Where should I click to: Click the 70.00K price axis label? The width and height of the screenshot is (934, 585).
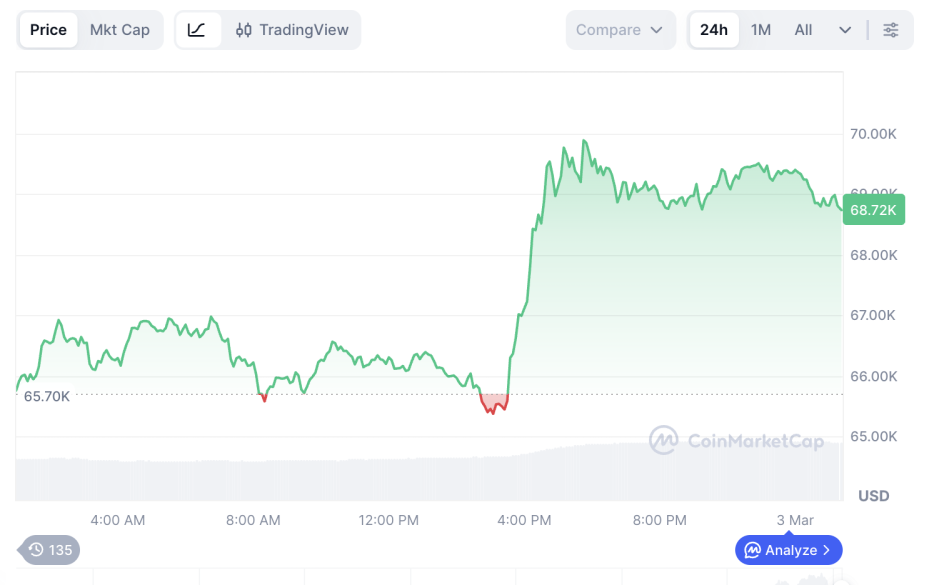pos(873,134)
